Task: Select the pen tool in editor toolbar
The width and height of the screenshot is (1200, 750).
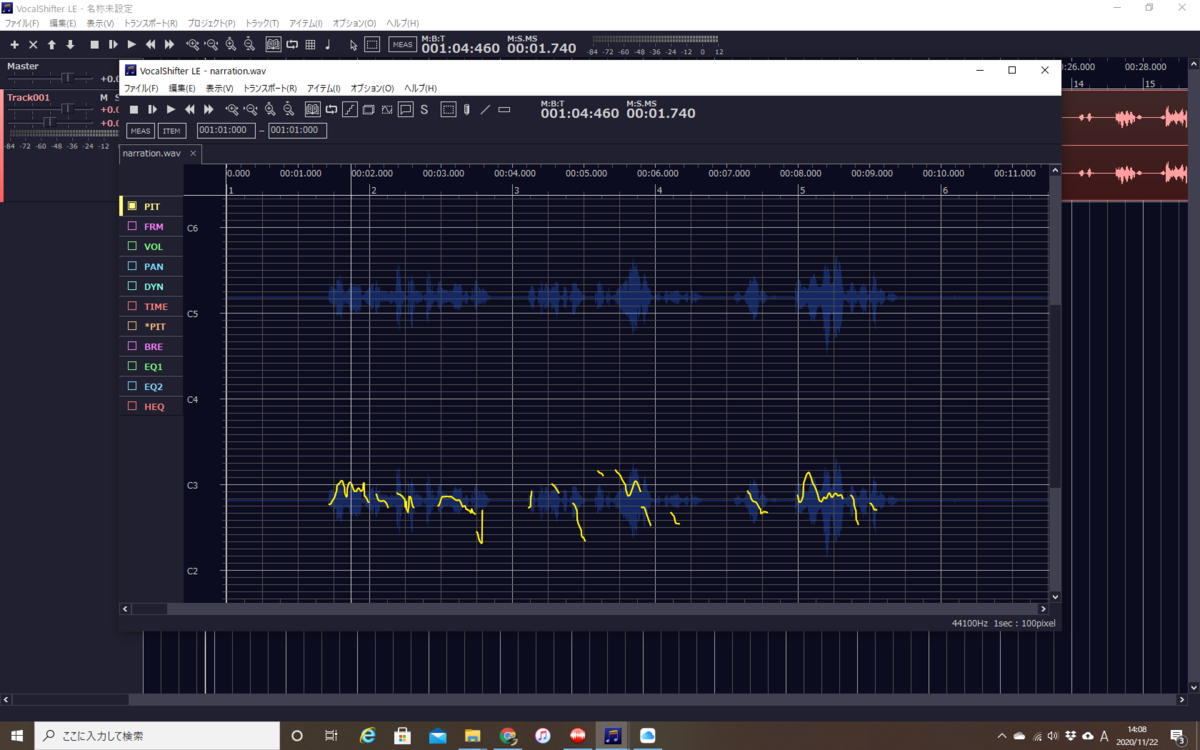Action: point(466,109)
